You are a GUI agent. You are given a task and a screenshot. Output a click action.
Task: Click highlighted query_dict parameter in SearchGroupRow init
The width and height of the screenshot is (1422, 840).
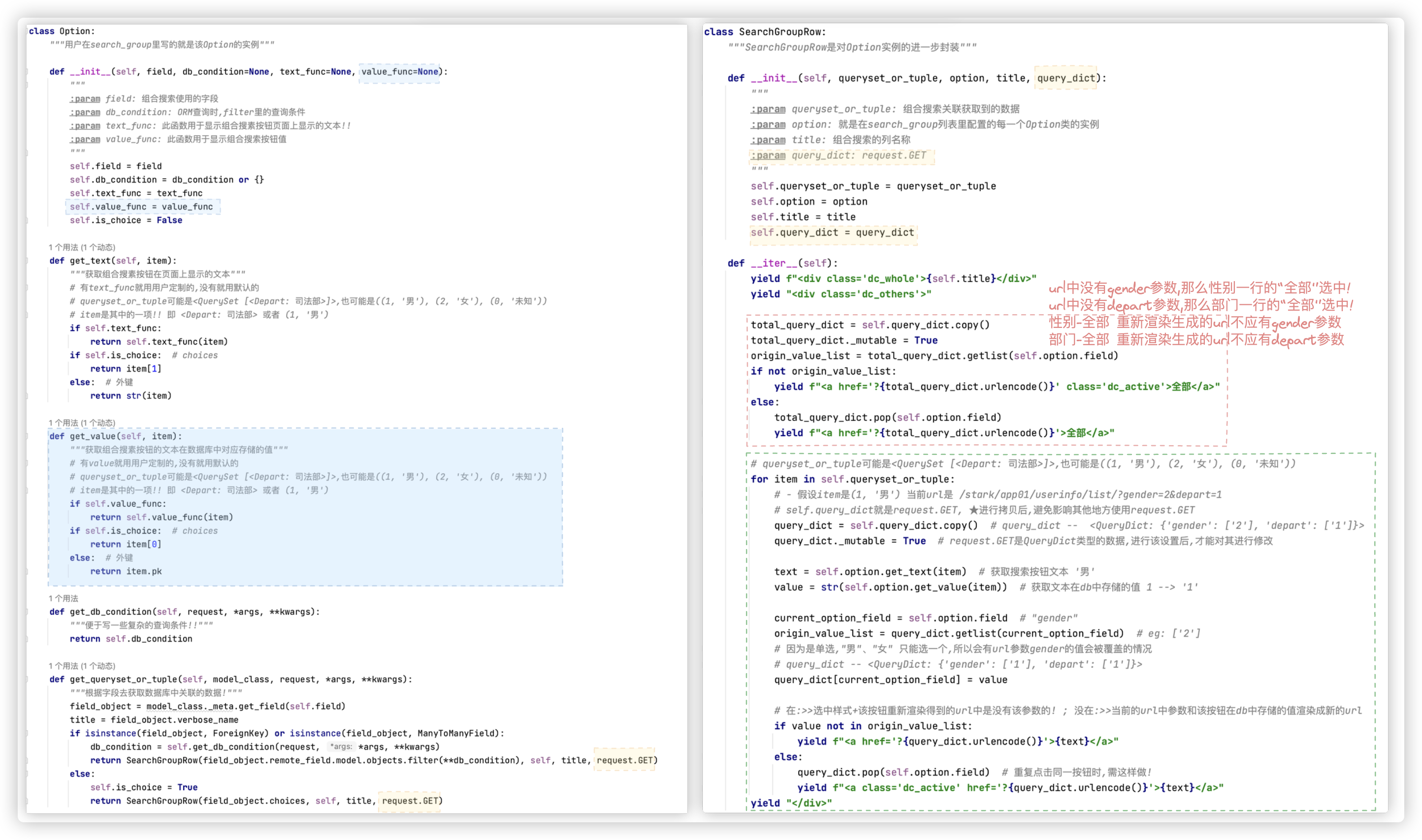[1066, 78]
